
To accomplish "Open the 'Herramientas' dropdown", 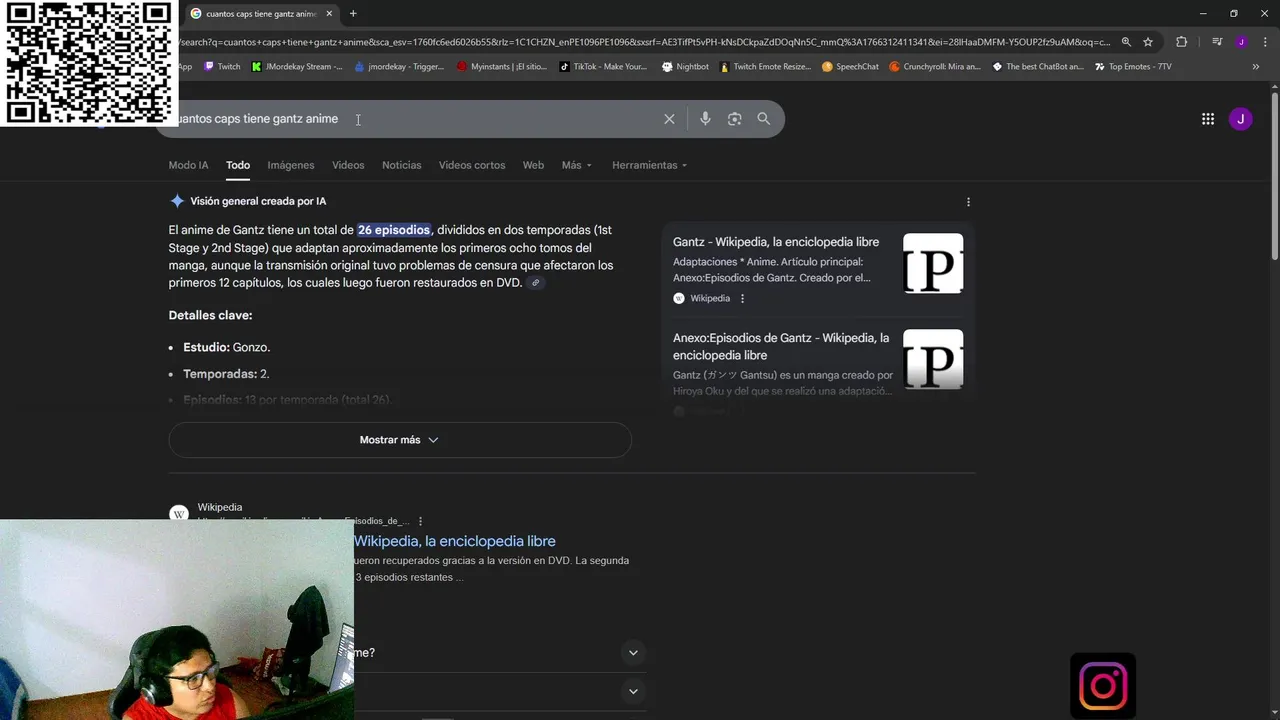I will [650, 165].
